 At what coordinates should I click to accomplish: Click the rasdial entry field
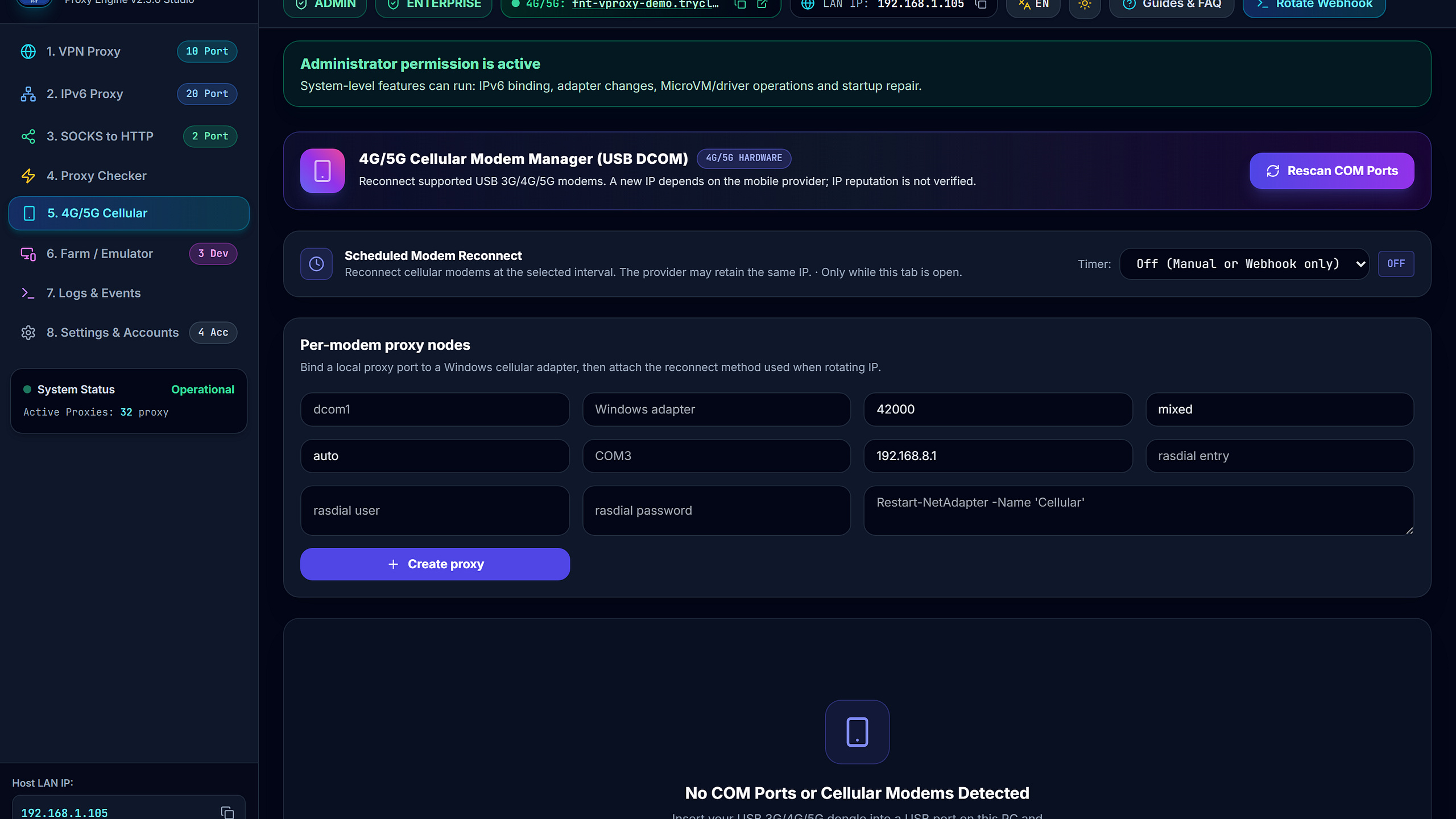[x=1280, y=456]
